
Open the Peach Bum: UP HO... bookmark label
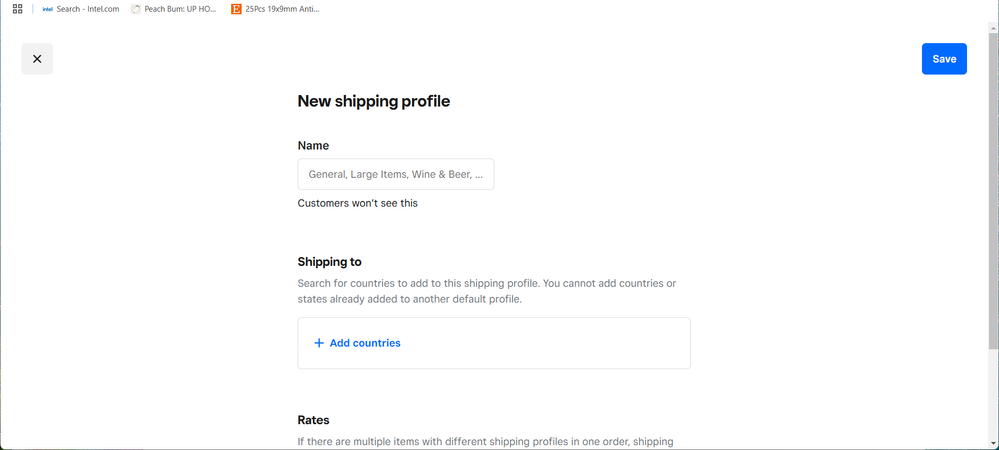pos(180,9)
